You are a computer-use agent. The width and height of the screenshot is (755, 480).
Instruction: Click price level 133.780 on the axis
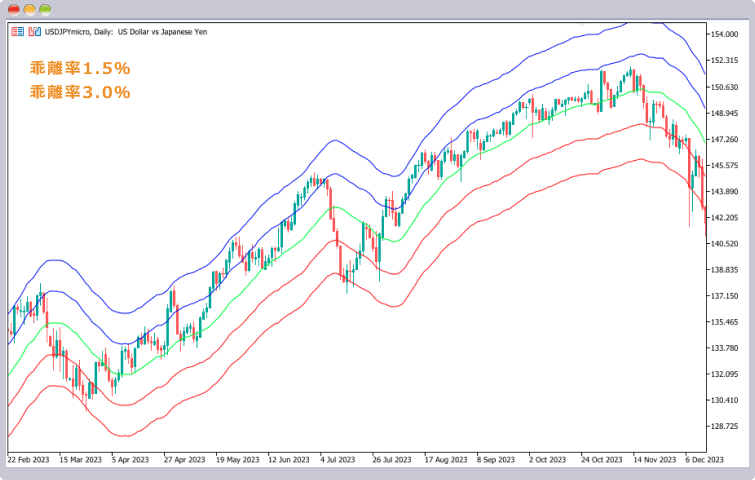(x=724, y=348)
